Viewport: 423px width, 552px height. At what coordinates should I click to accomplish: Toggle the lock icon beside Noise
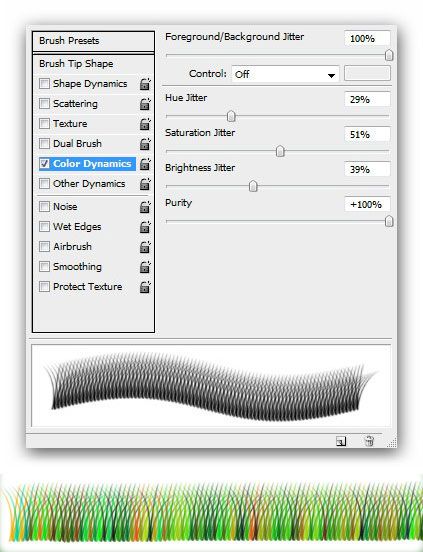(145, 207)
